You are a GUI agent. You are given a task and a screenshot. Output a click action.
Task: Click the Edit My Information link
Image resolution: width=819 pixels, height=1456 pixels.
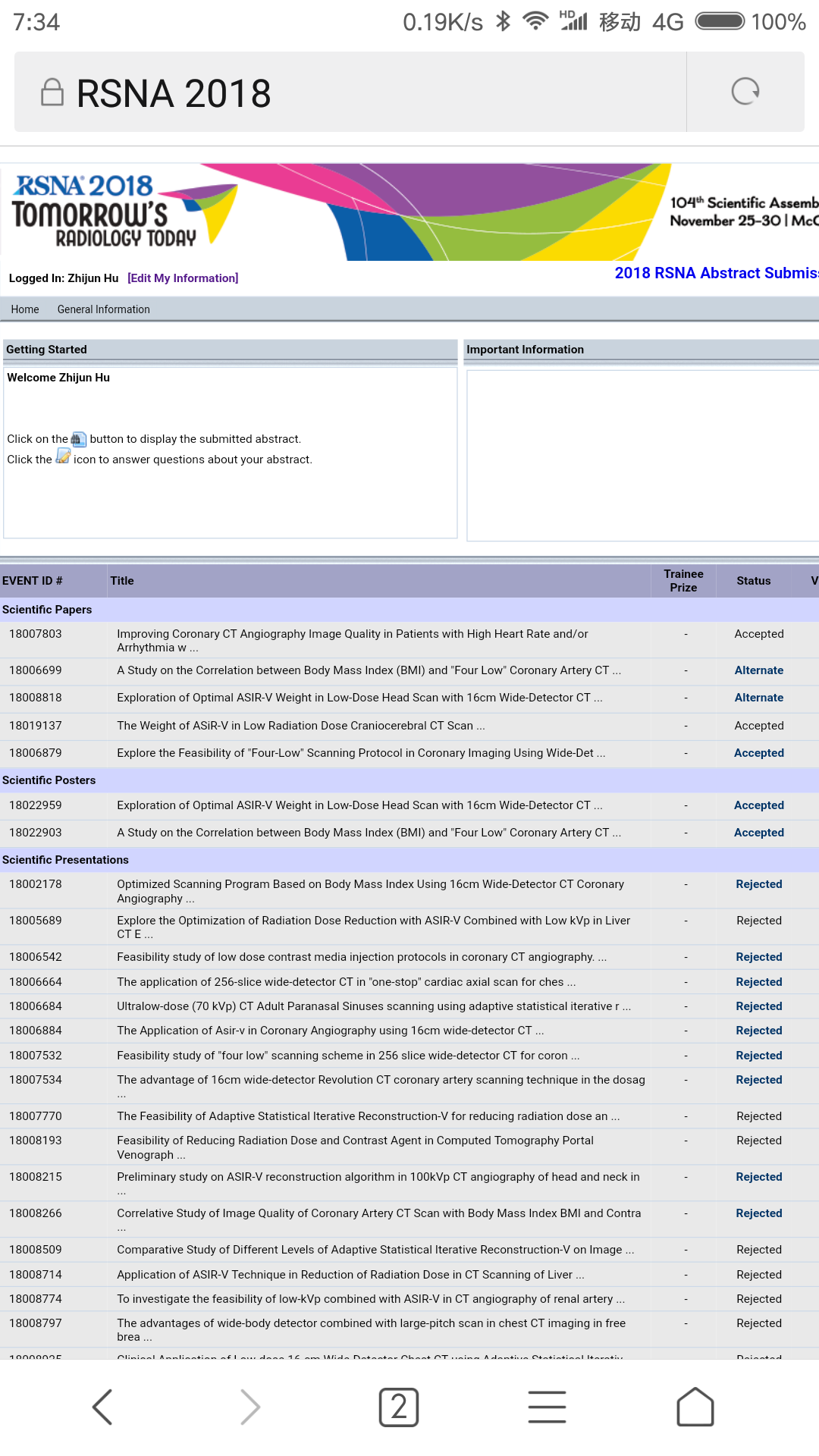(x=183, y=278)
